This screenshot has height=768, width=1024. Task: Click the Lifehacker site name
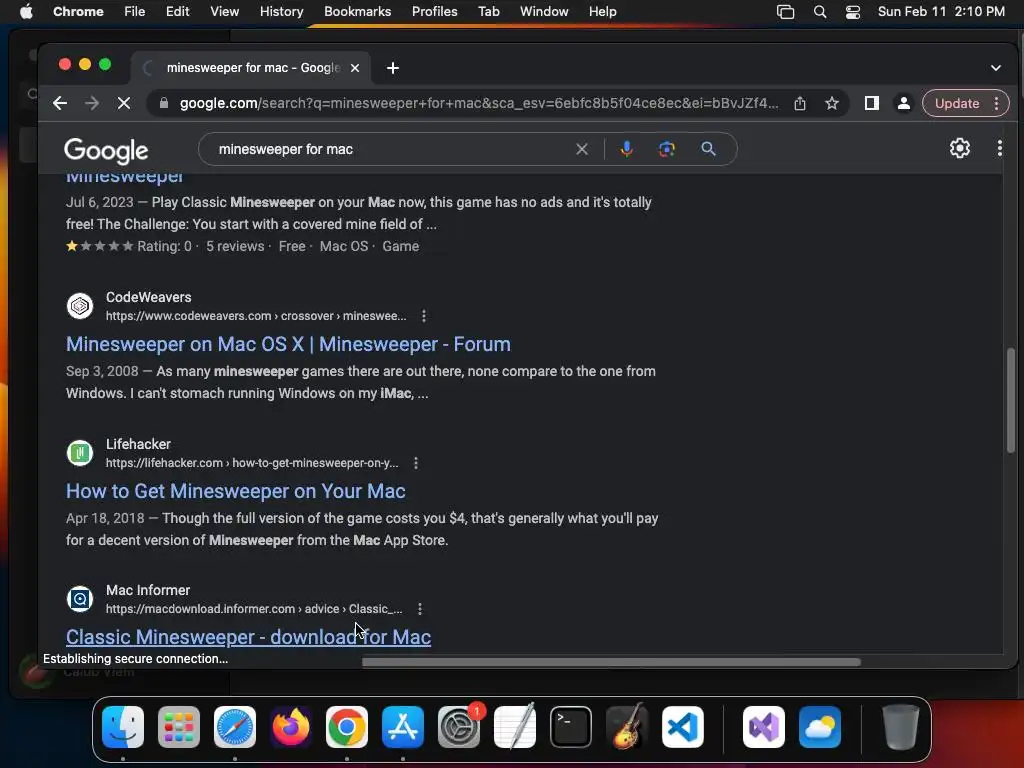point(138,444)
